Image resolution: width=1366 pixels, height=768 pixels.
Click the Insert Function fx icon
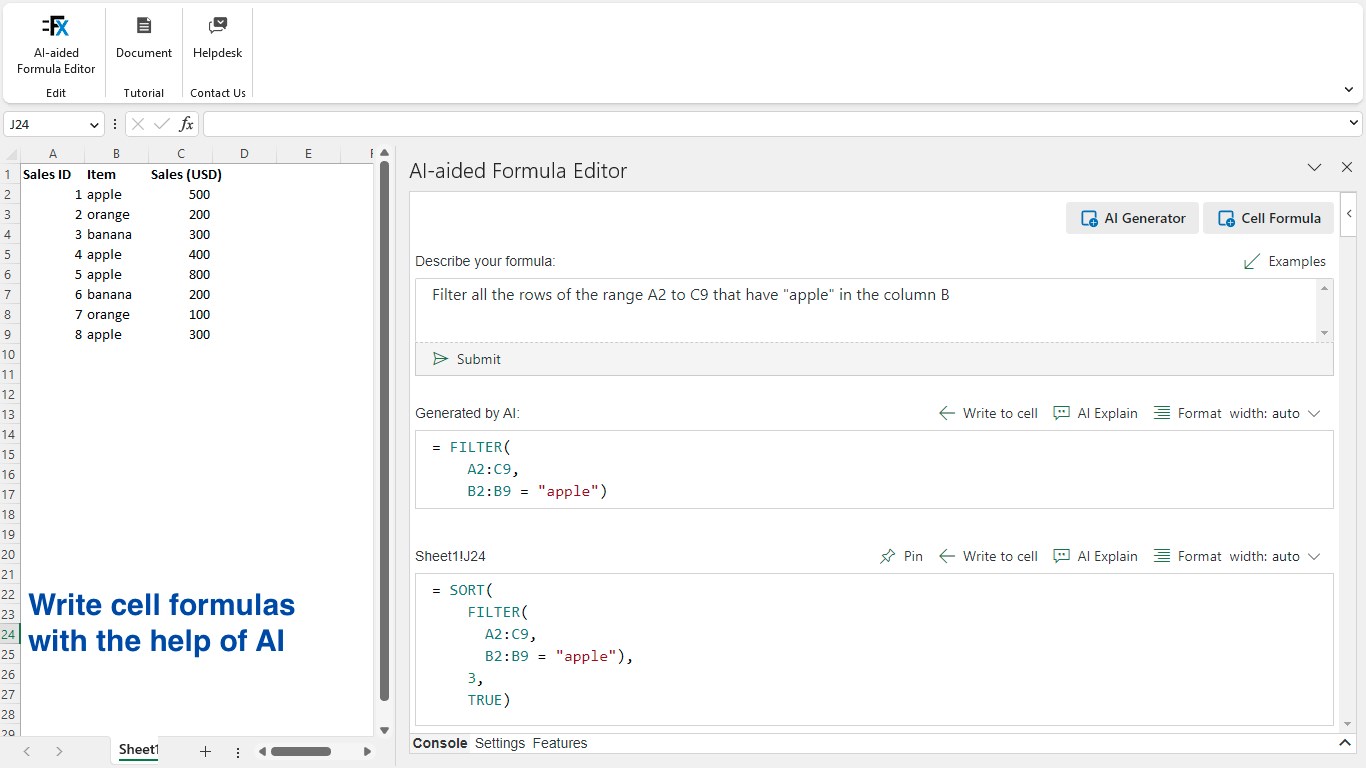pyautogui.click(x=186, y=124)
